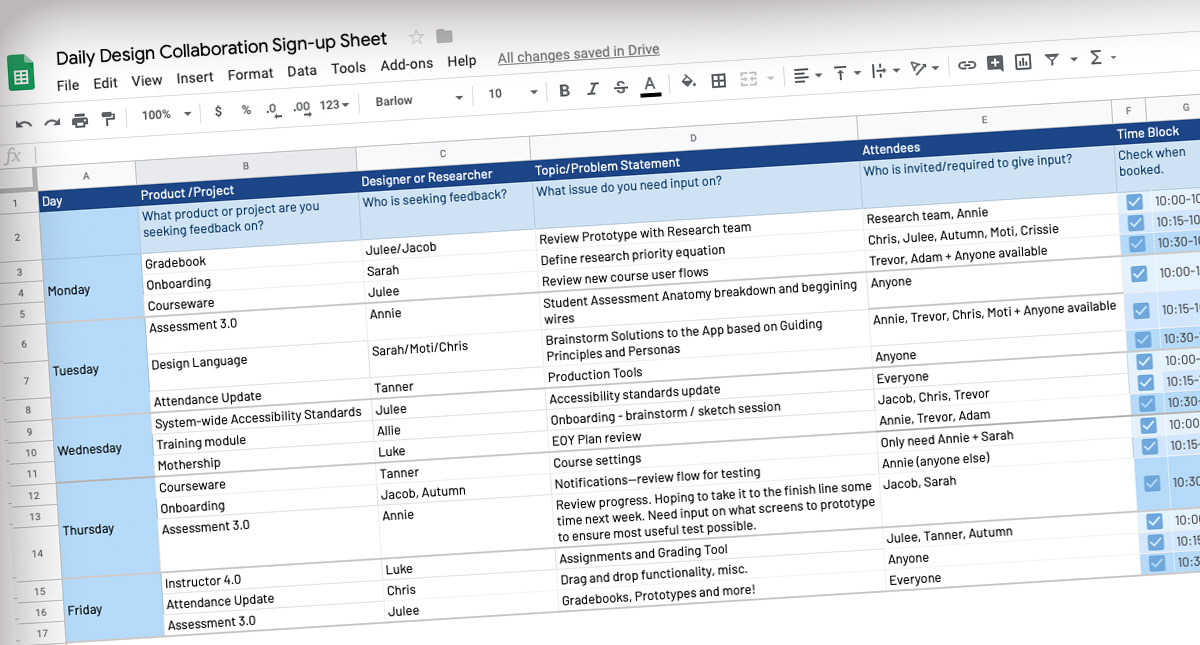
Task: Insert a comment
Action: (x=994, y=62)
